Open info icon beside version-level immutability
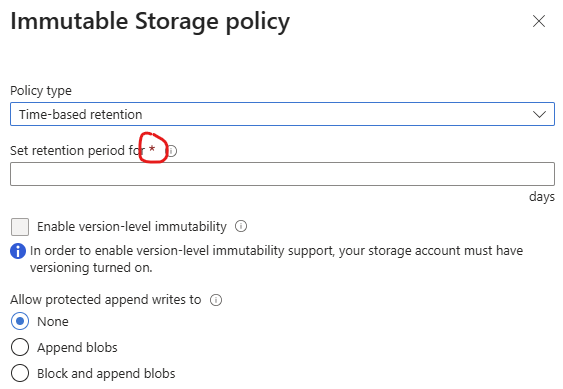 point(241,226)
